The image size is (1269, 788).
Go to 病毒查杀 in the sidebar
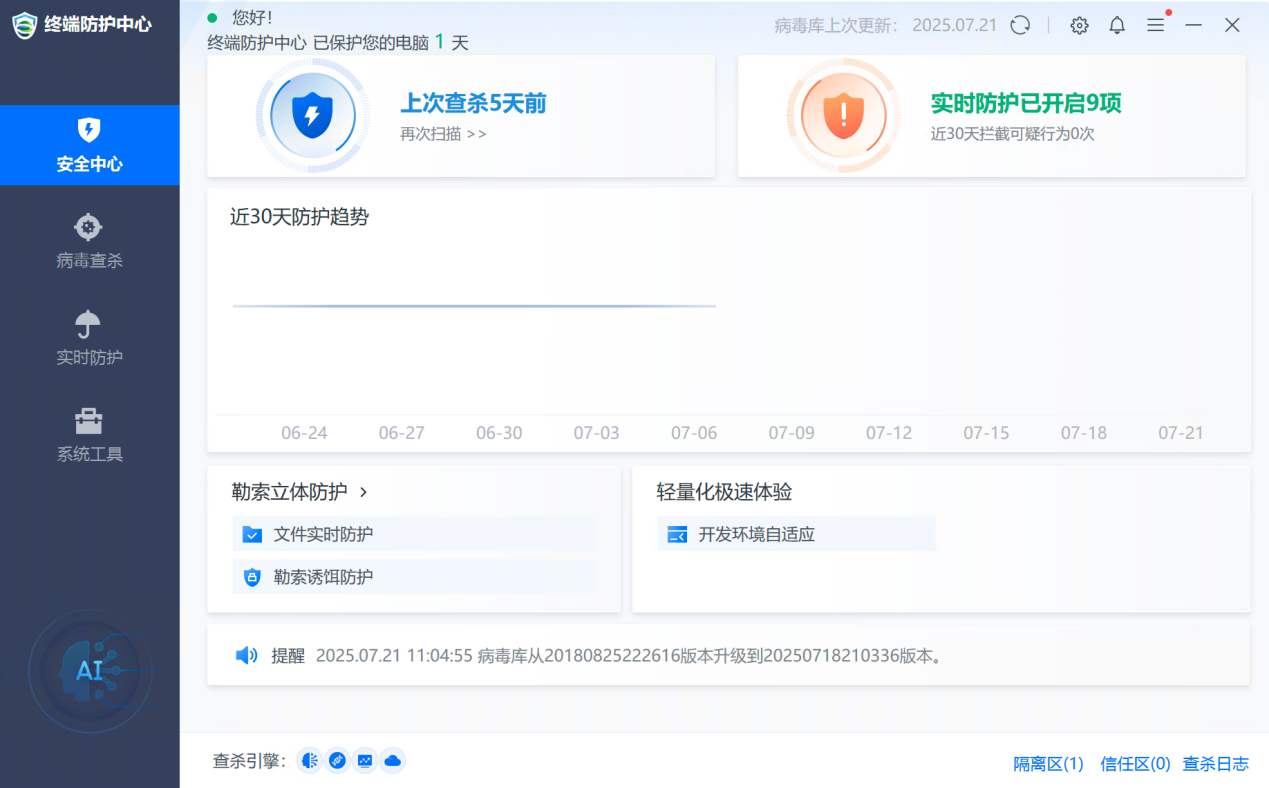point(89,242)
